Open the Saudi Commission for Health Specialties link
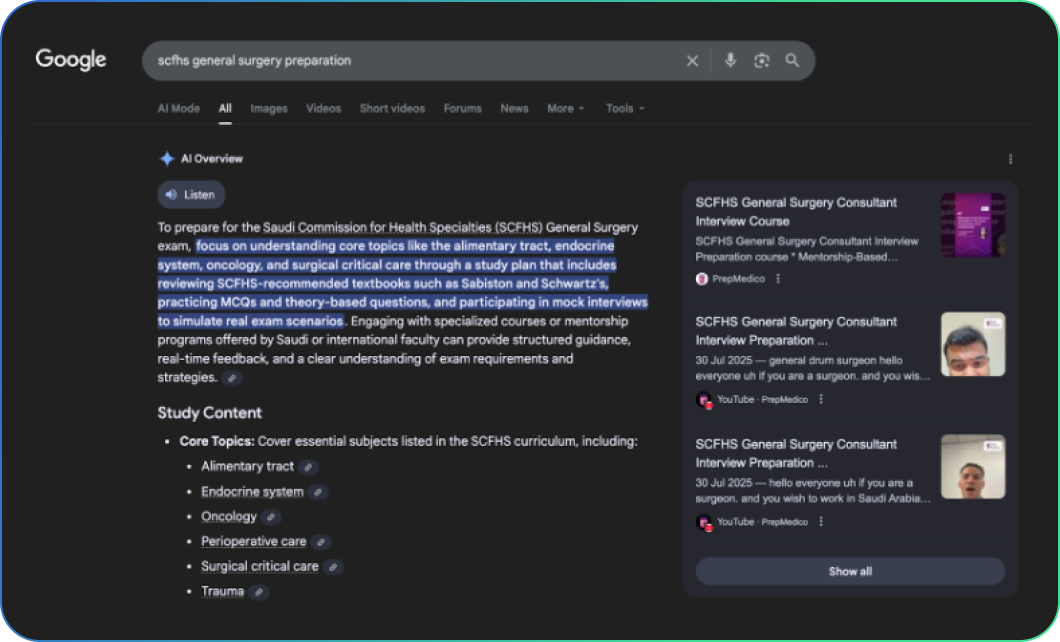 (x=402, y=227)
